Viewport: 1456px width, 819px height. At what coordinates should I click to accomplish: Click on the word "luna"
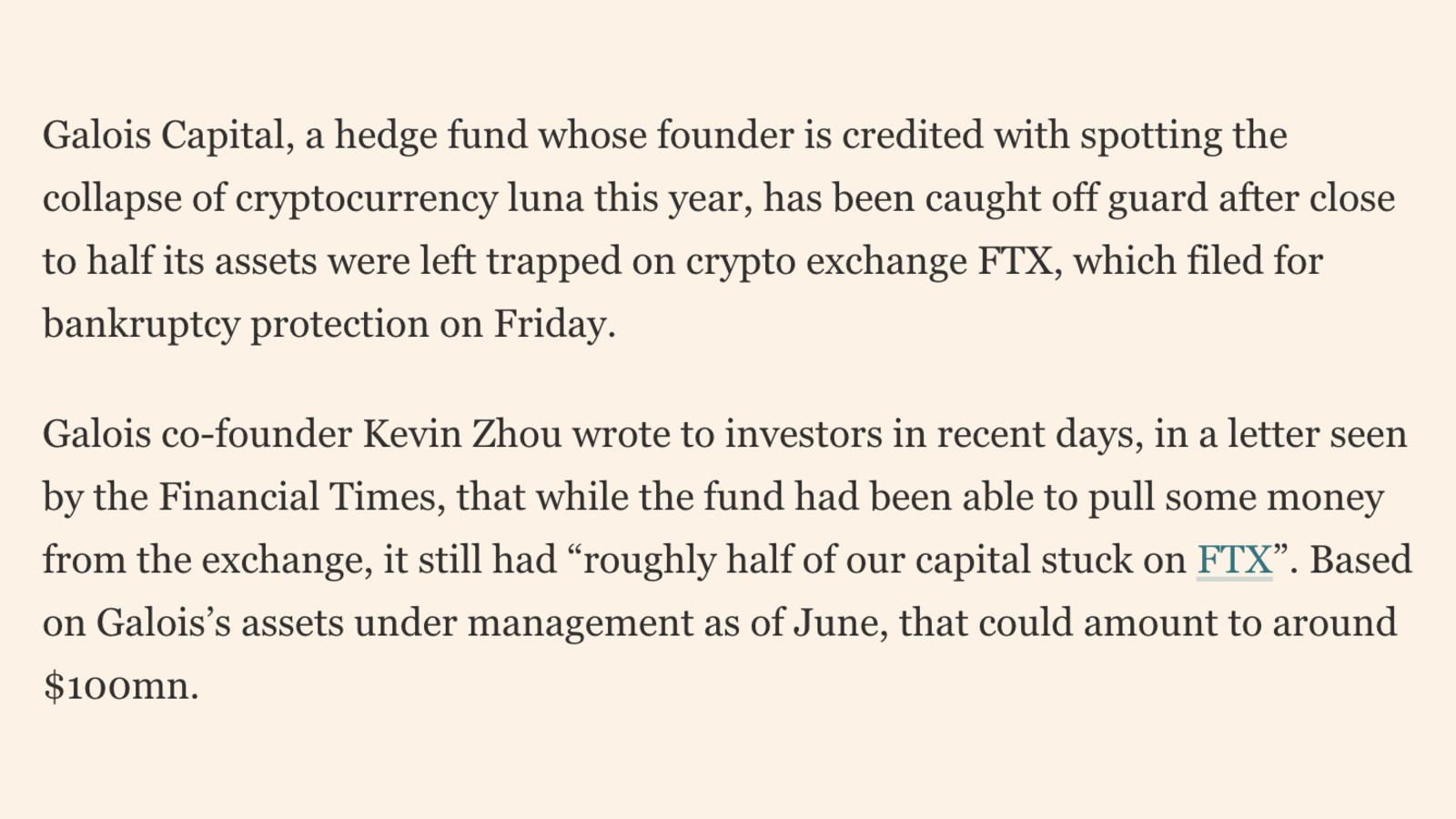coord(545,198)
